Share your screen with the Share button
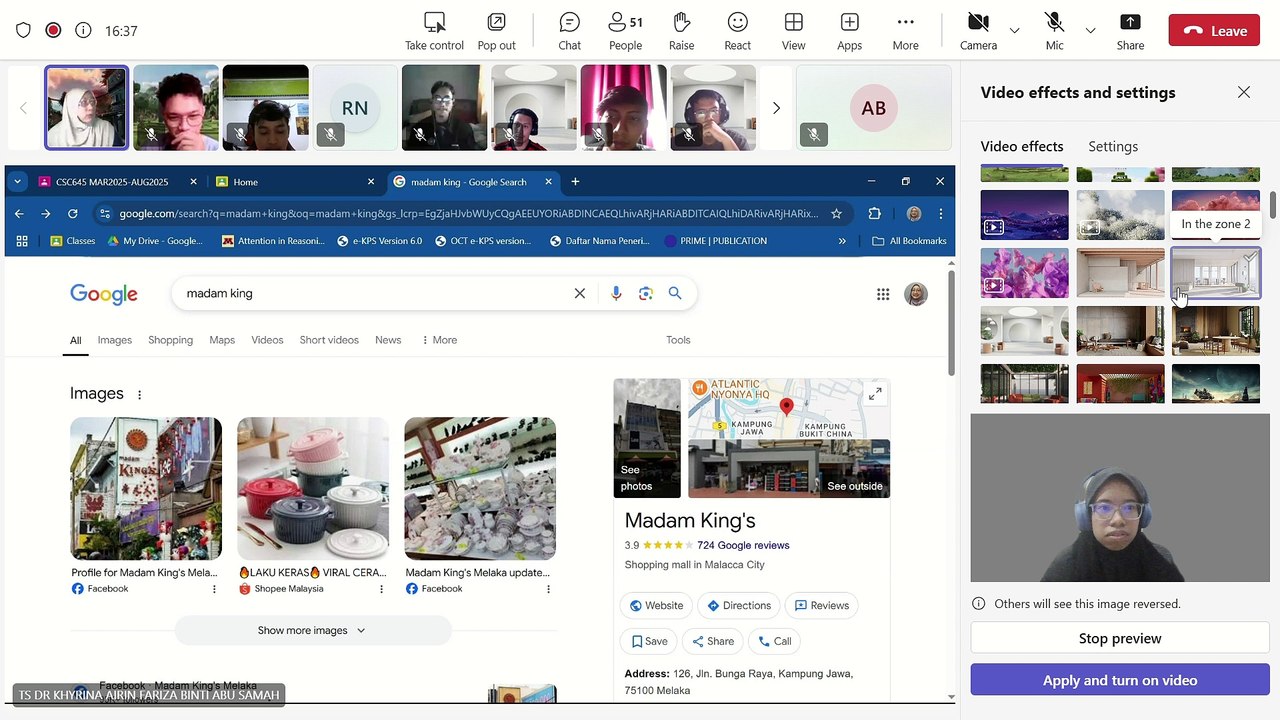 coord(1130,31)
